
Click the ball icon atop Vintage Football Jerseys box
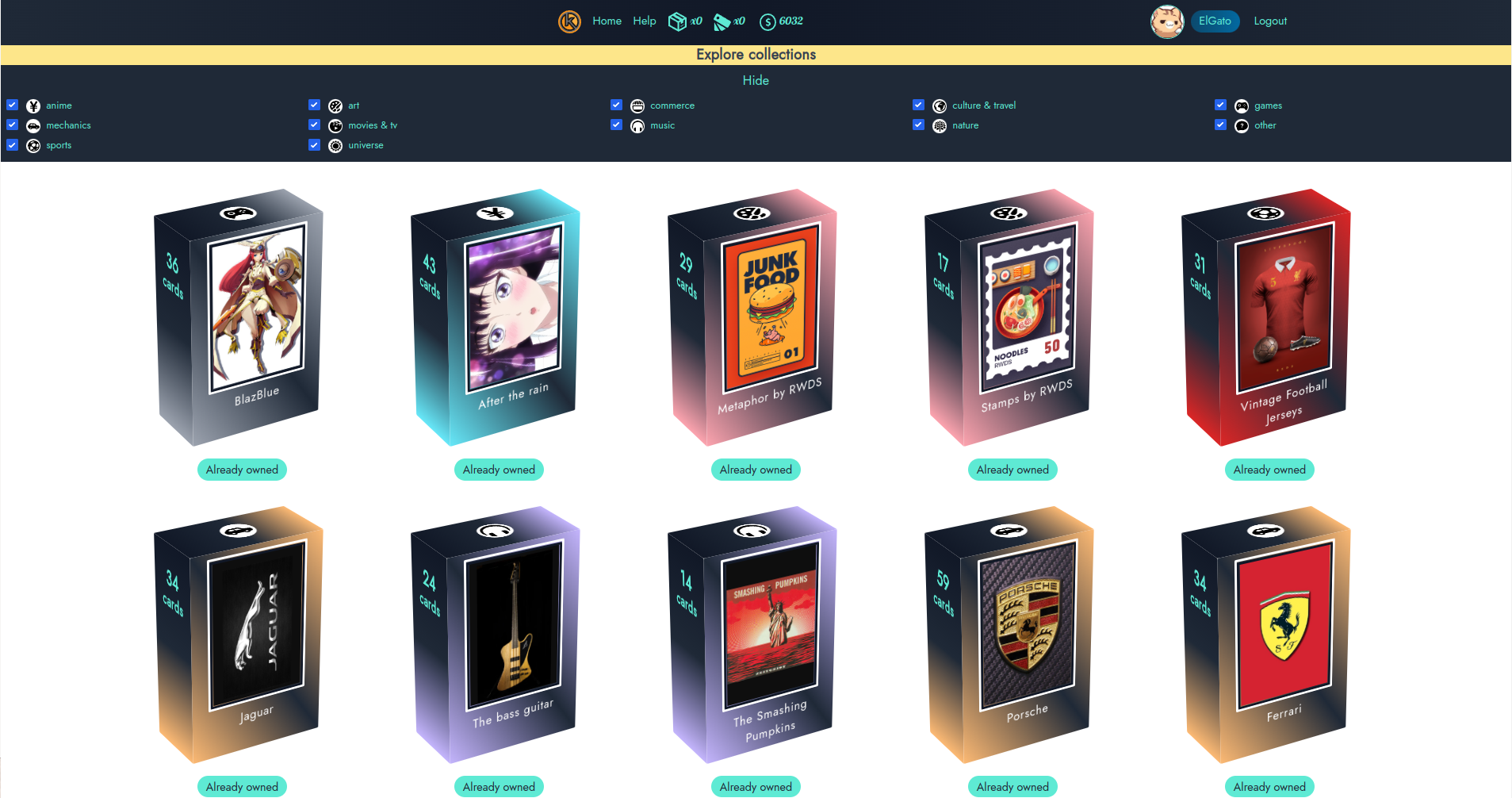(x=1265, y=213)
